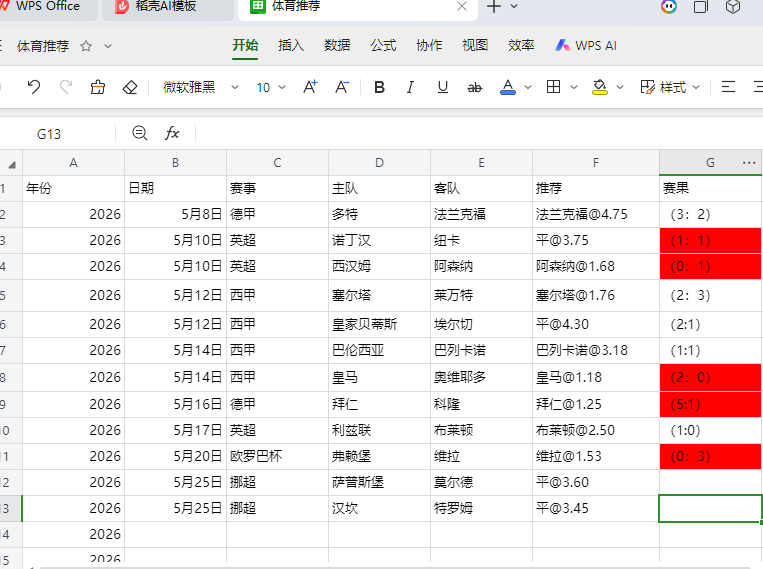Image resolution: width=763 pixels, height=569 pixels.
Task: Select column D header
Action: (380, 163)
